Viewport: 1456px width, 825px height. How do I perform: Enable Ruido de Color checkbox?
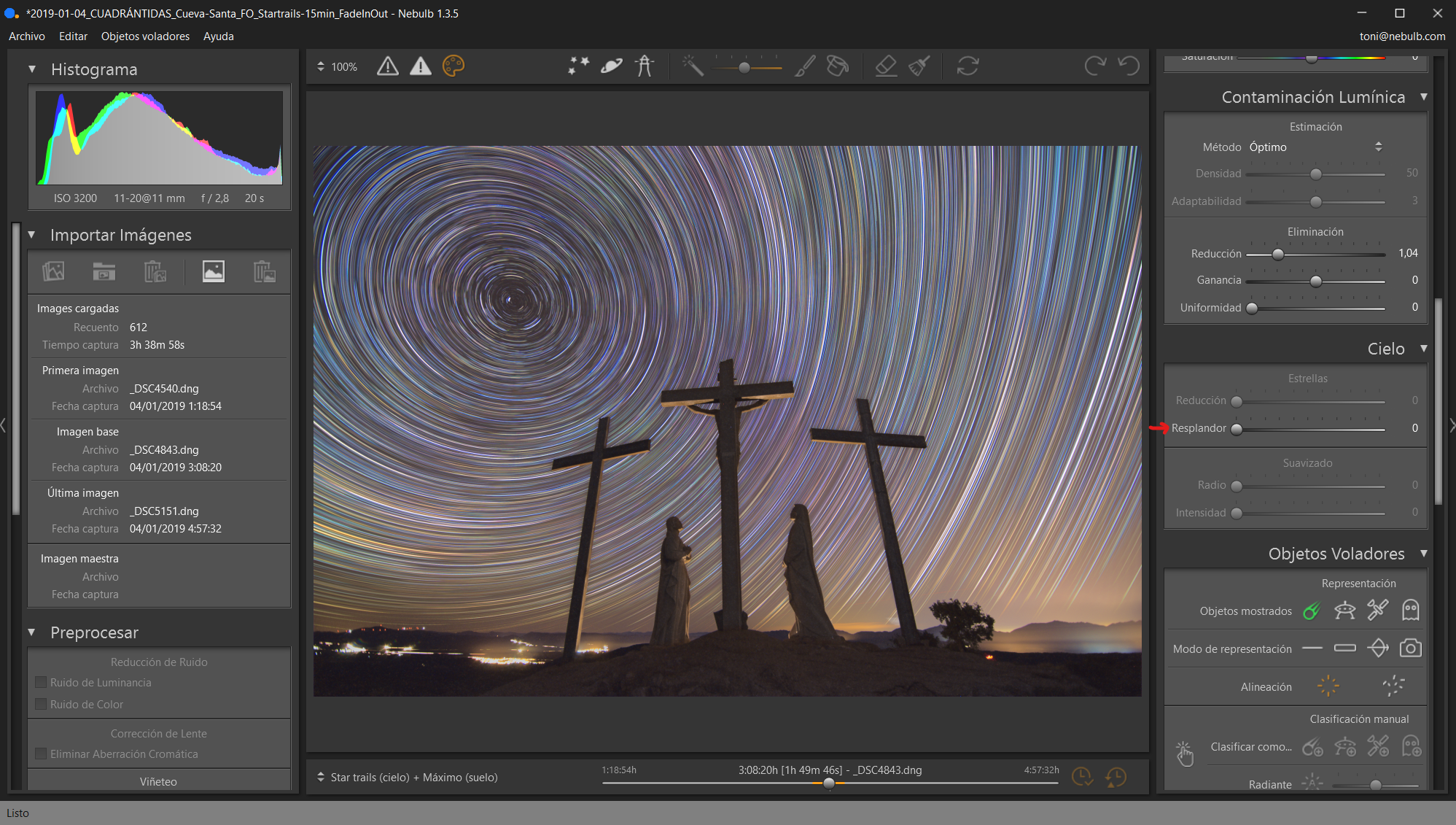pyautogui.click(x=42, y=705)
